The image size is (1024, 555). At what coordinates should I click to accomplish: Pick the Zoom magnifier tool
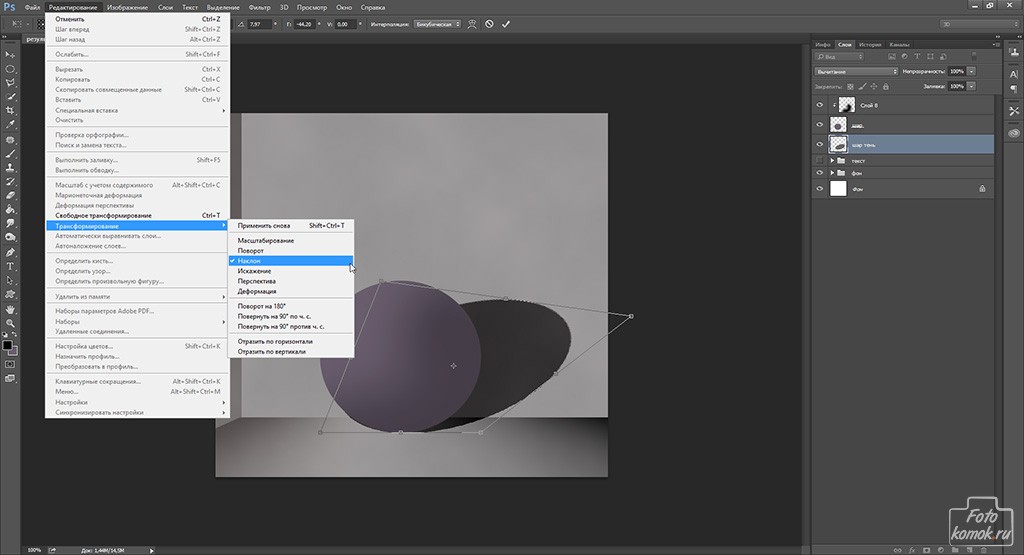click(x=10, y=323)
